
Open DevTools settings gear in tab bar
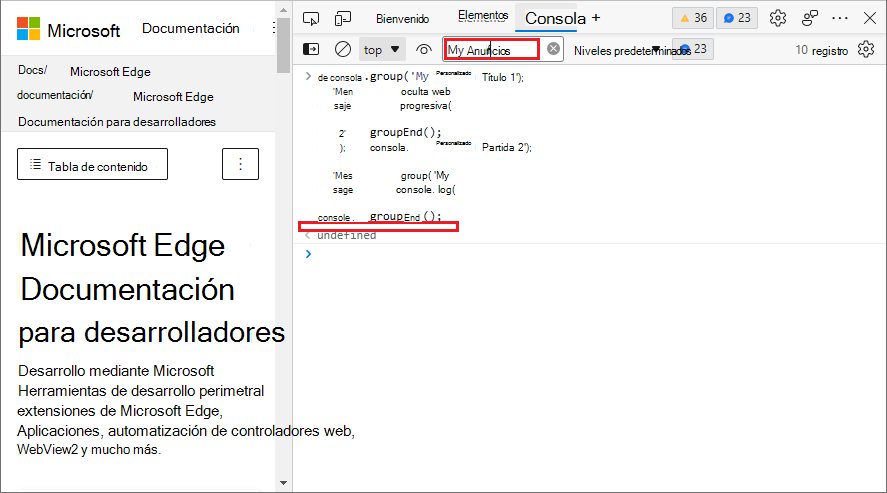pyautogui.click(x=778, y=18)
